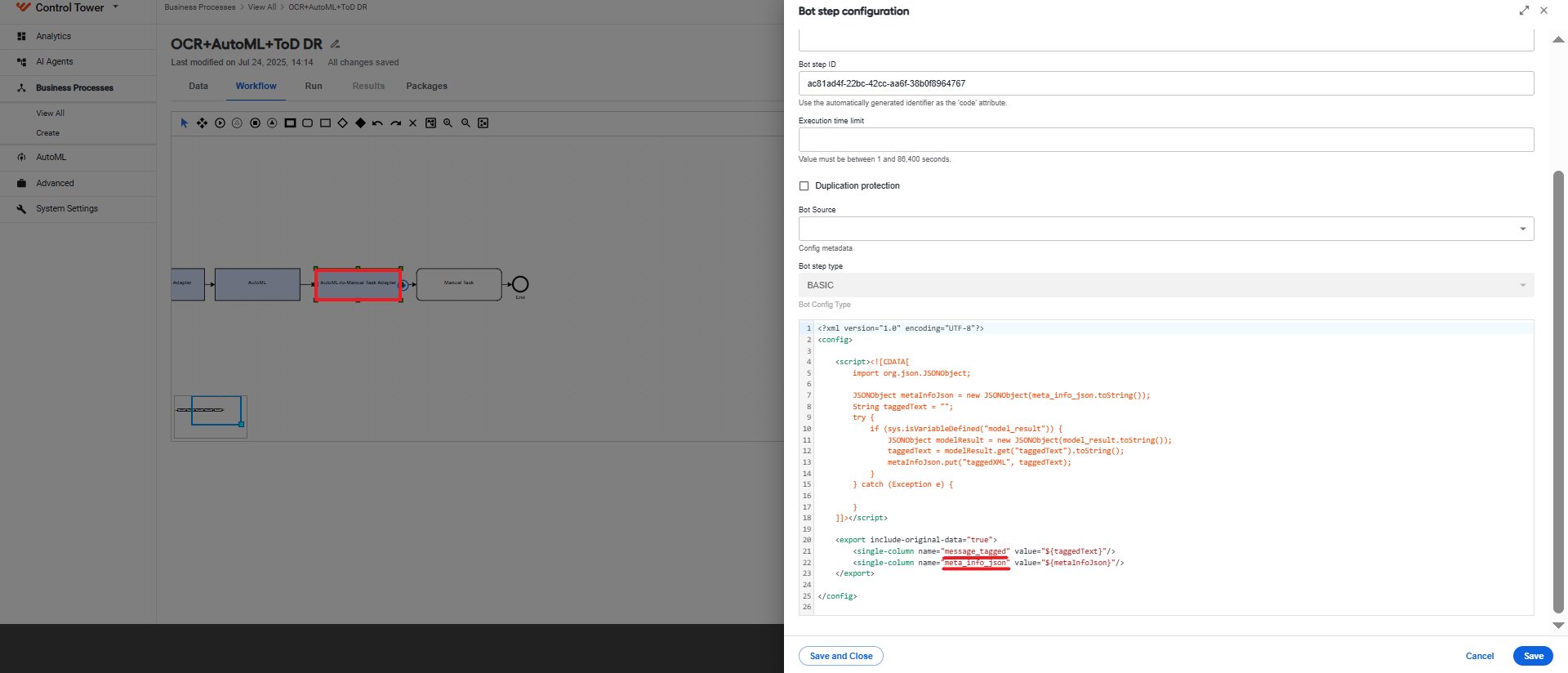
Task: Click scrollbar down arrow in configuration panel
Action: click(1558, 626)
